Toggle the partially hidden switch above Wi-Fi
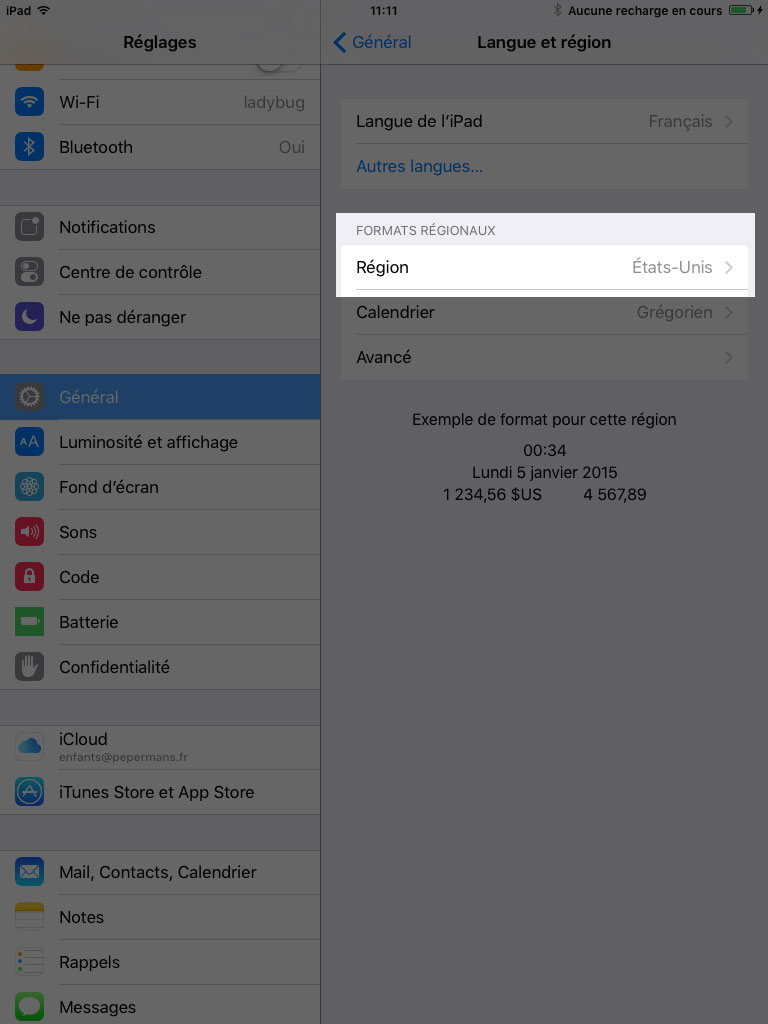The width and height of the screenshot is (768, 1024). [x=279, y=67]
